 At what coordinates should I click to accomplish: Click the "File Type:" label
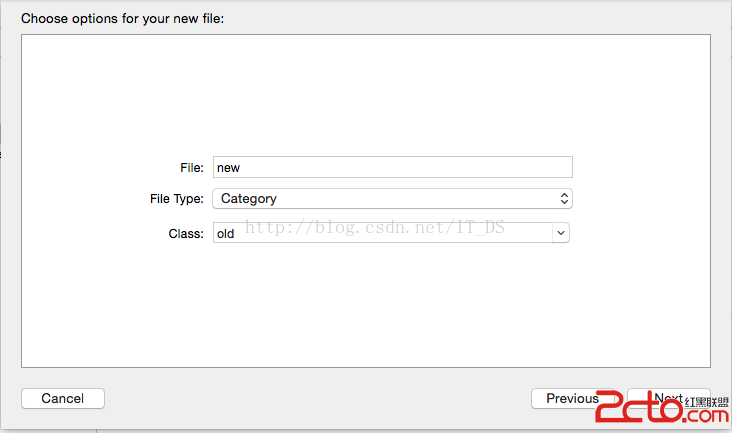click(177, 199)
